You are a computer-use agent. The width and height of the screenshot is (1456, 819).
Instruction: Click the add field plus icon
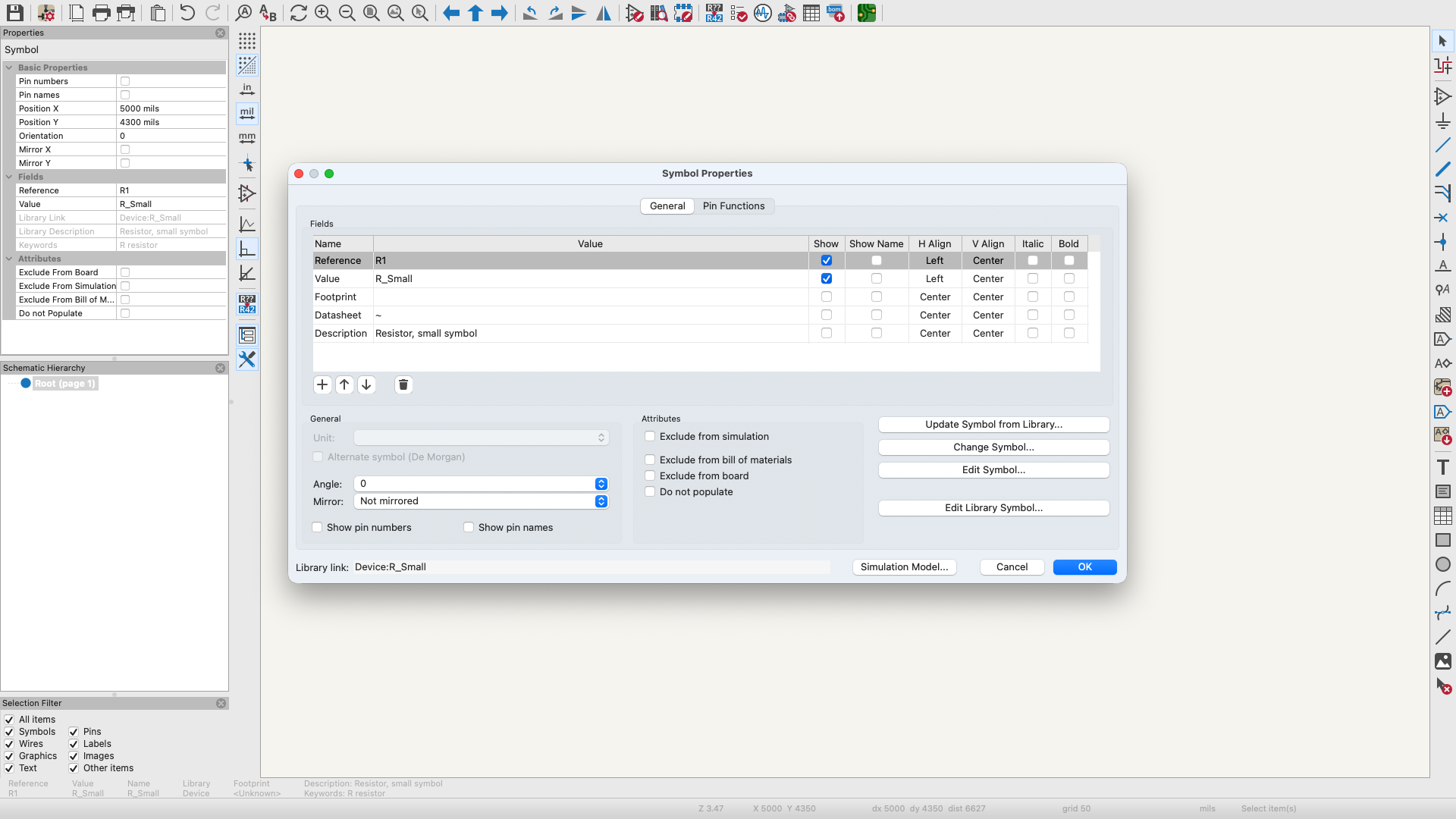(x=322, y=384)
